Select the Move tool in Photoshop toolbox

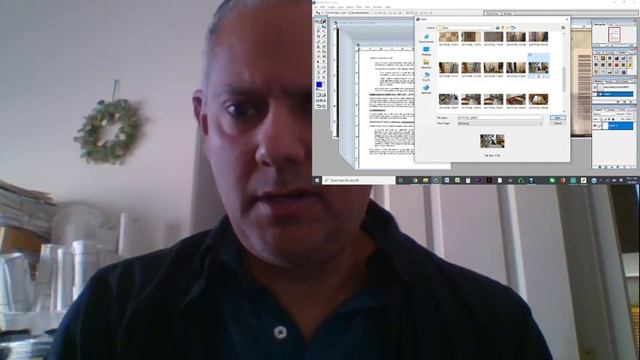[x=324, y=27]
